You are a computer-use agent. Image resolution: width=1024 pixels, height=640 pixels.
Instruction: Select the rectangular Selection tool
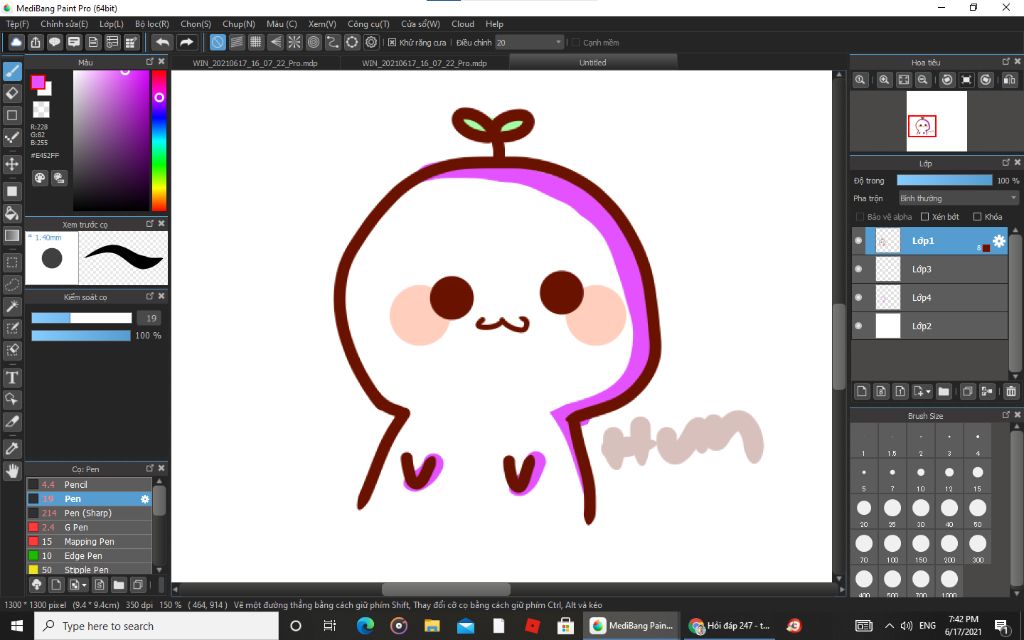(12, 263)
